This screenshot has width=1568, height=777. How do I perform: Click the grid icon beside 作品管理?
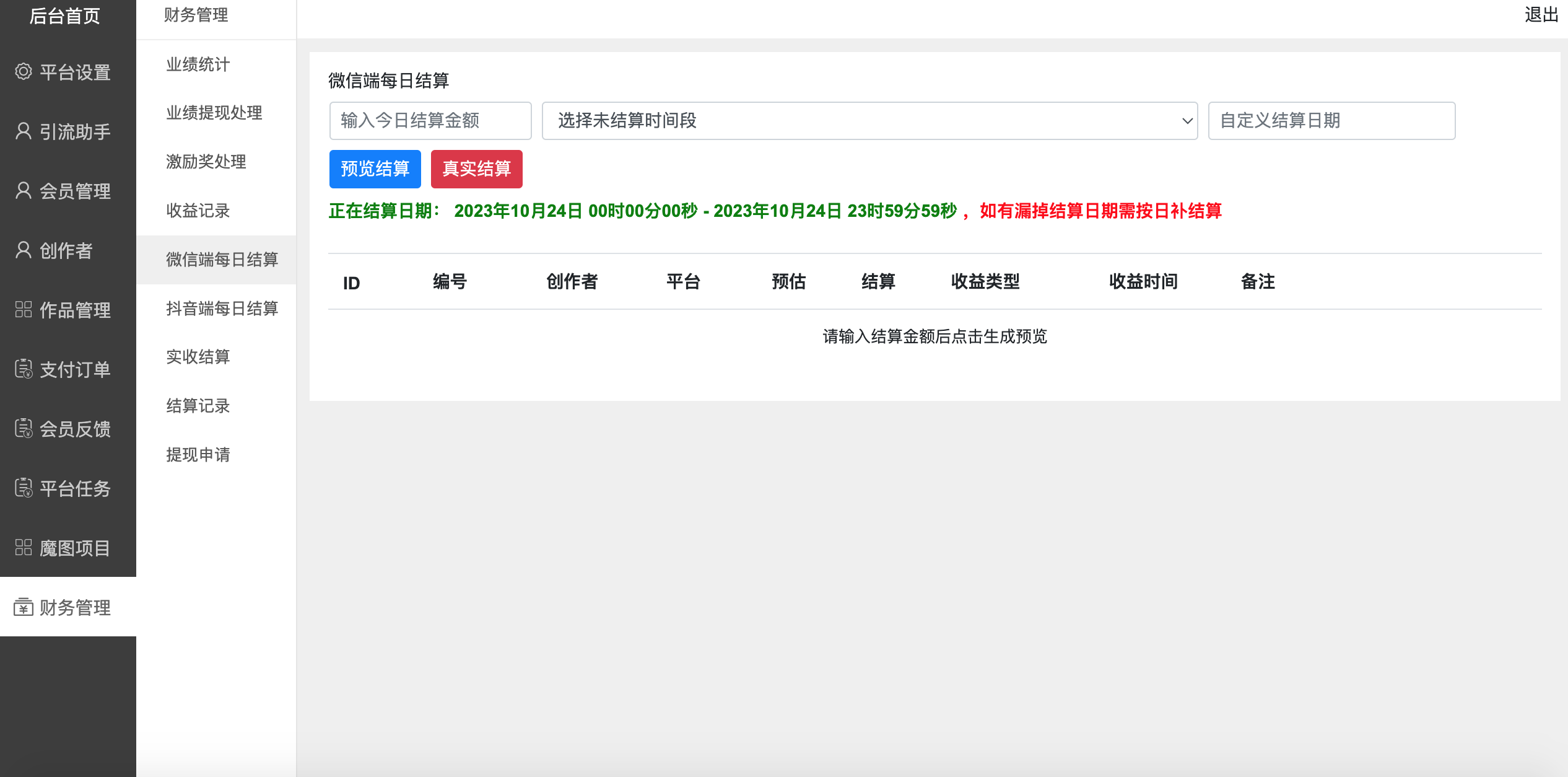click(x=24, y=309)
